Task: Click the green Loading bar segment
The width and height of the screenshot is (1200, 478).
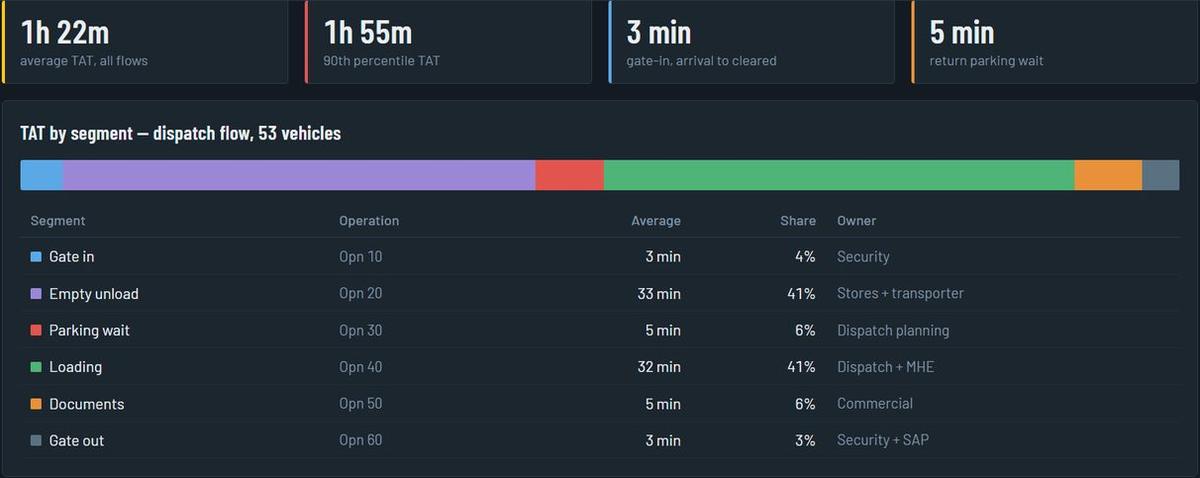Action: [839, 175]
